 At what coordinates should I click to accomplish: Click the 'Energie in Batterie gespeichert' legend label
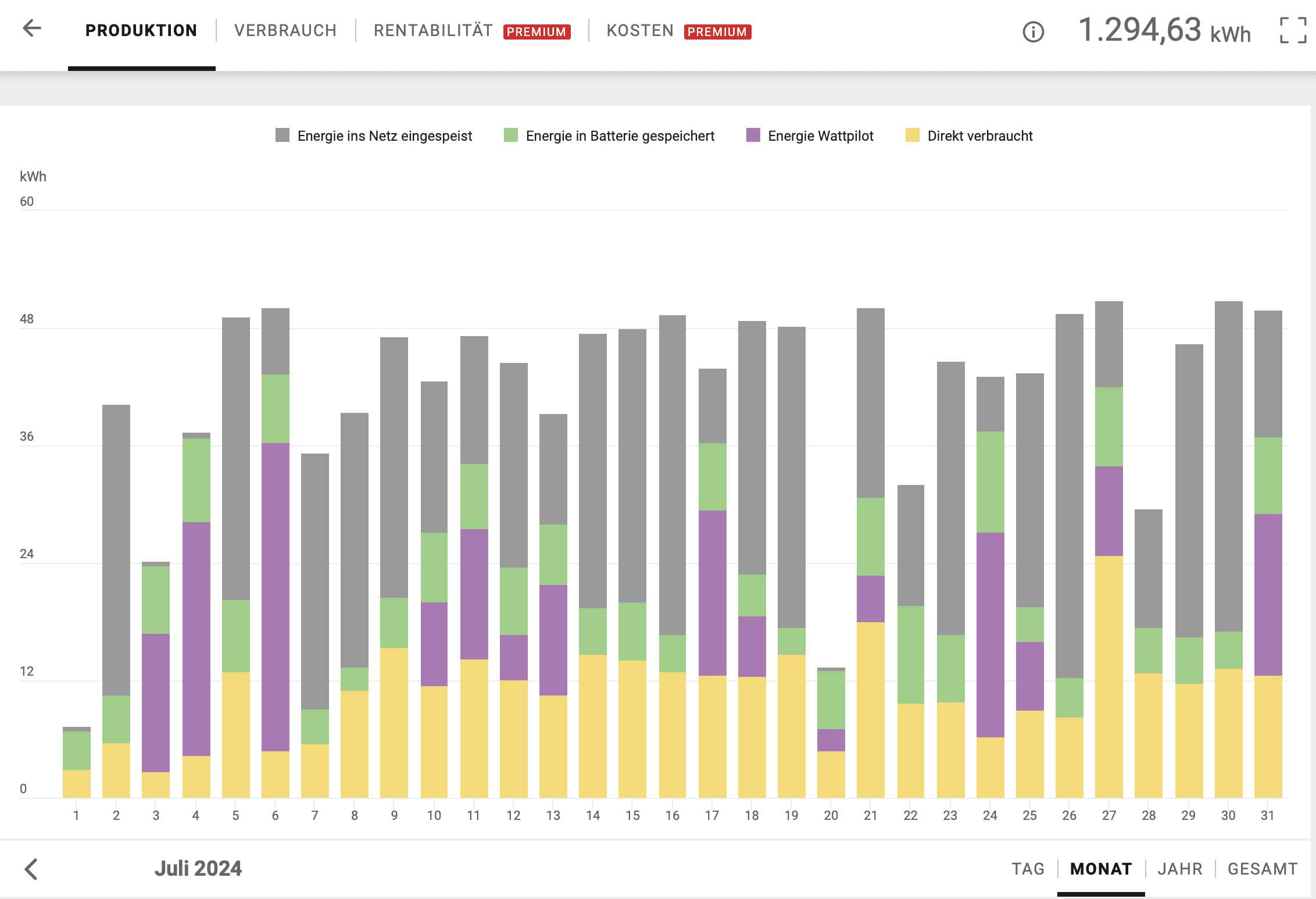[x=620, y=136]
